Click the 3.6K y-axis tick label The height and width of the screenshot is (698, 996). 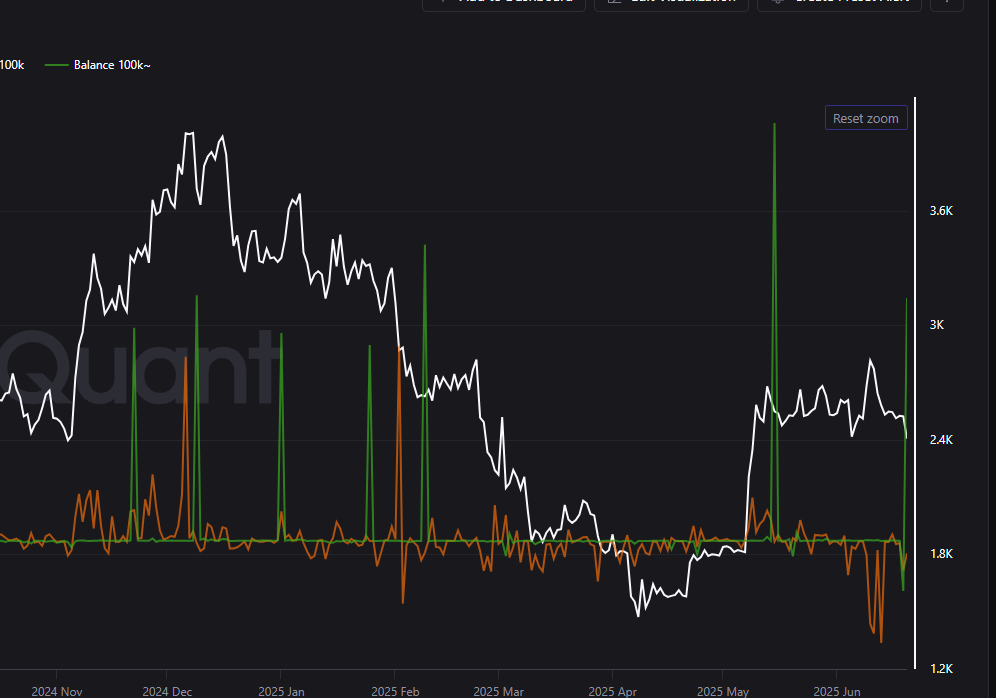pyautogui.click(x=943, y=211)
